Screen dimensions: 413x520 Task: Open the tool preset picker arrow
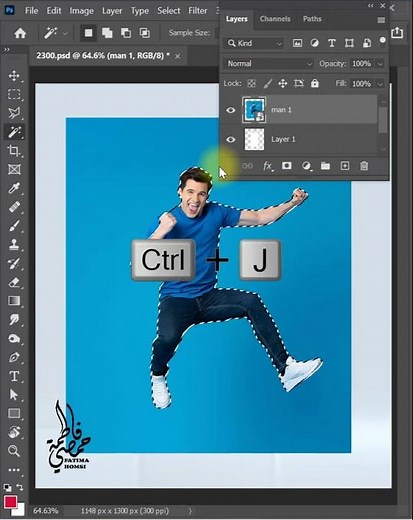tap(65, 33)
